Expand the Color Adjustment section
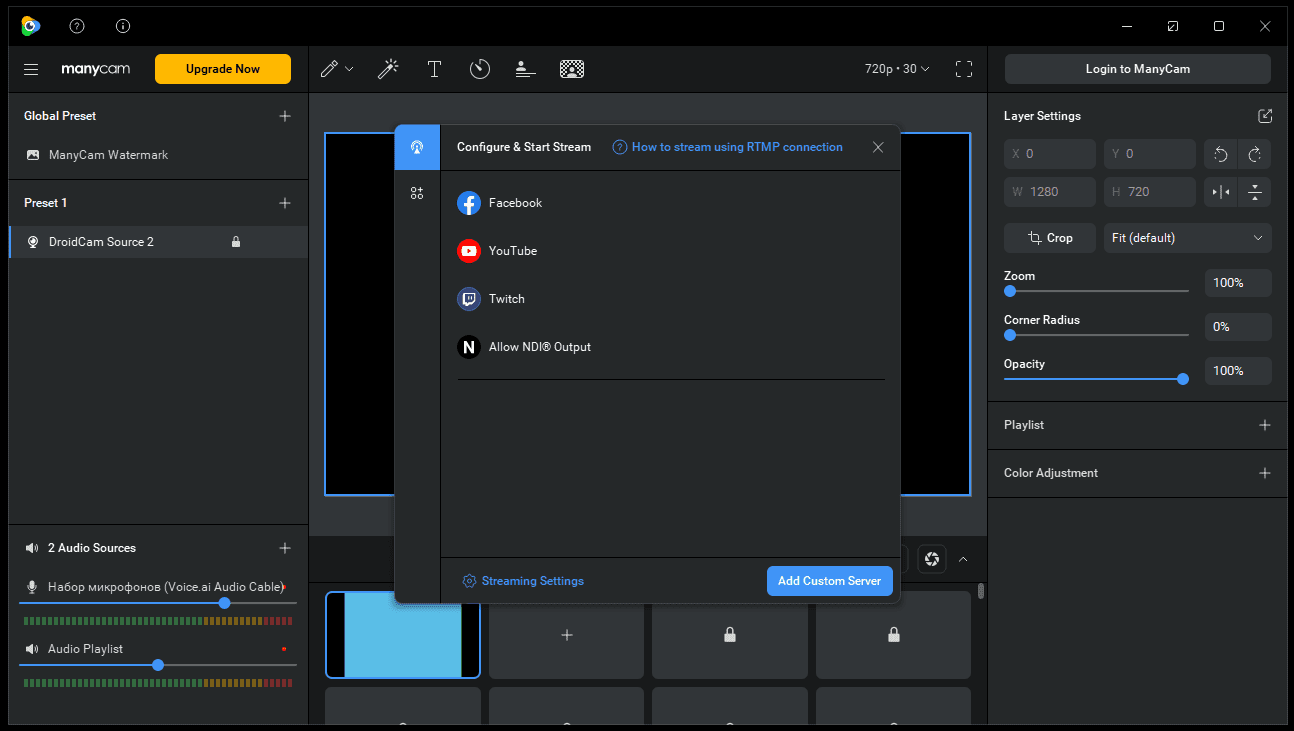Screen dimensions: 1294x731 tap(1265, 473)
